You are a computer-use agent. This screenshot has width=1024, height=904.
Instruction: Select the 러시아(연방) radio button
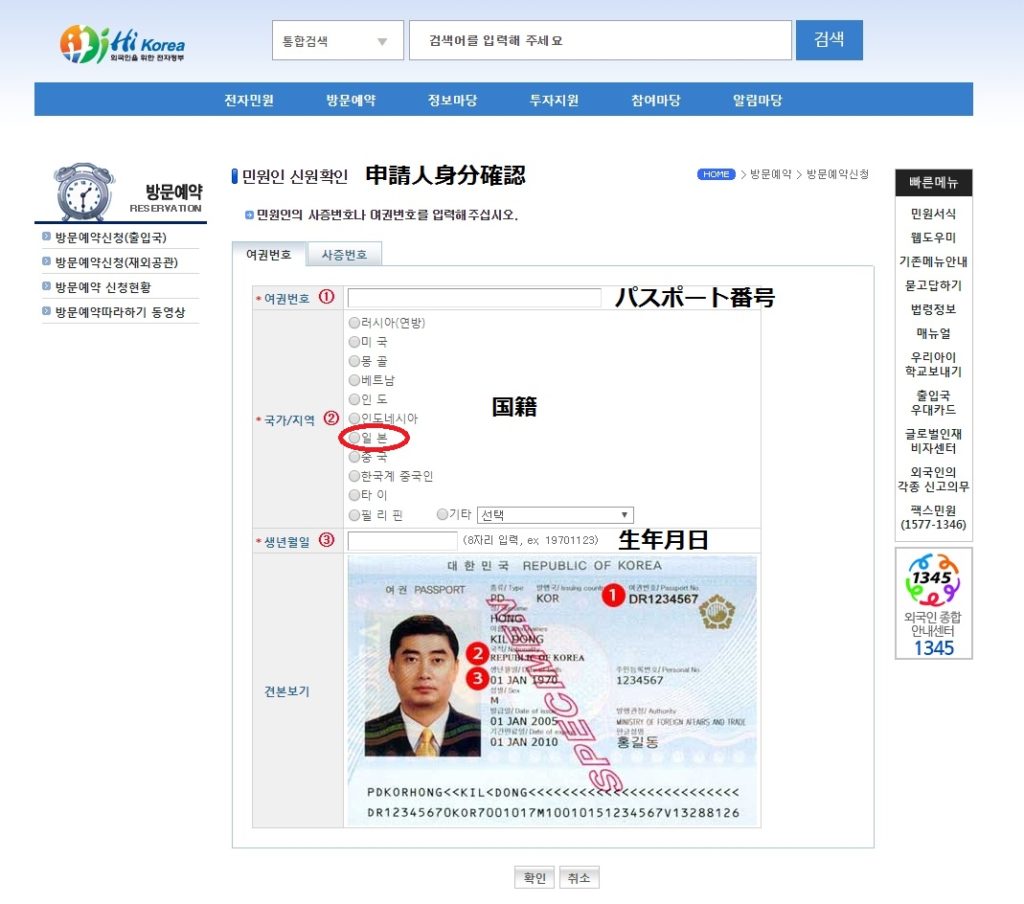click(354, 323)
